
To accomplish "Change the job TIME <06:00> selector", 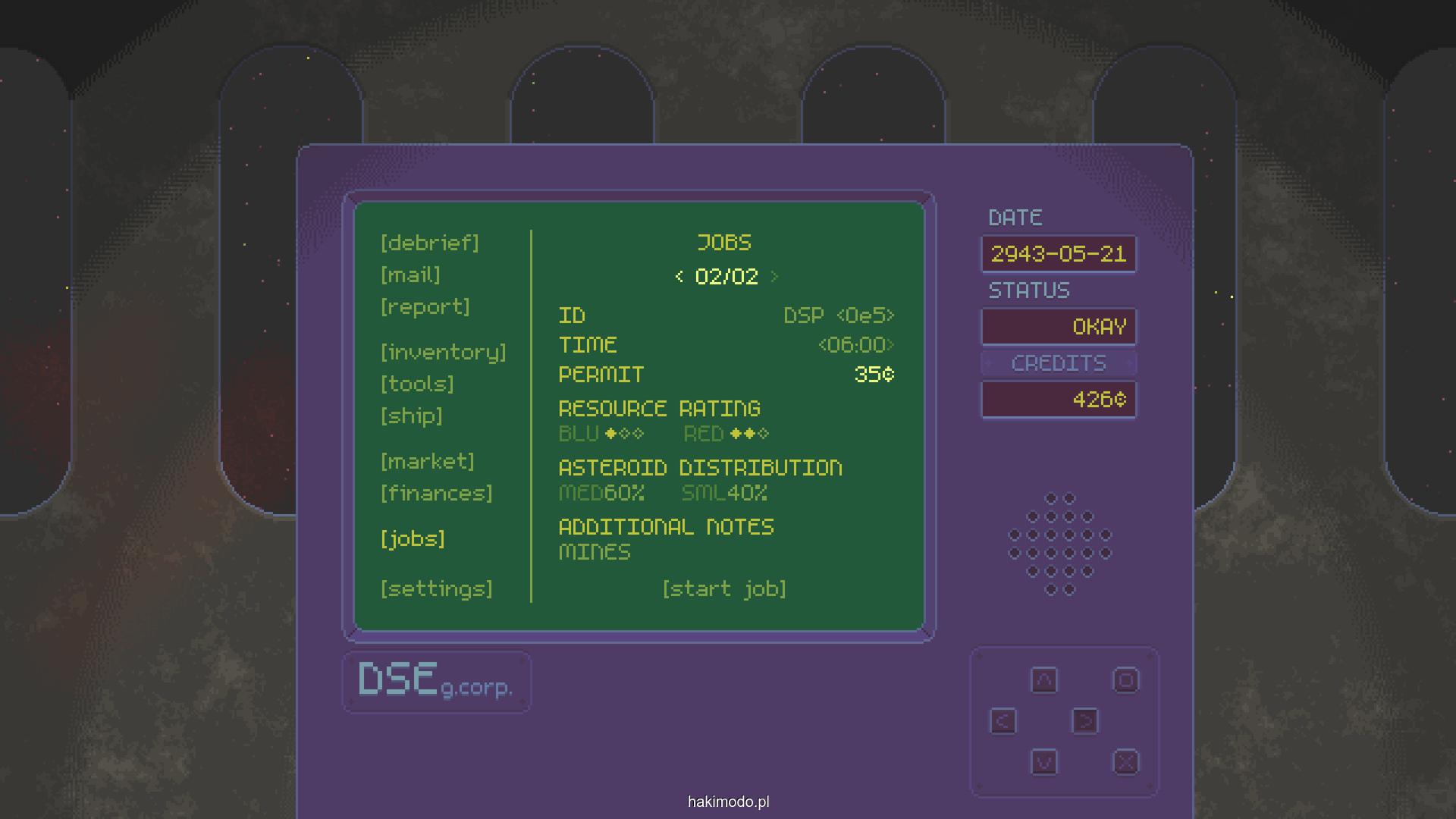I will [856, 345].
